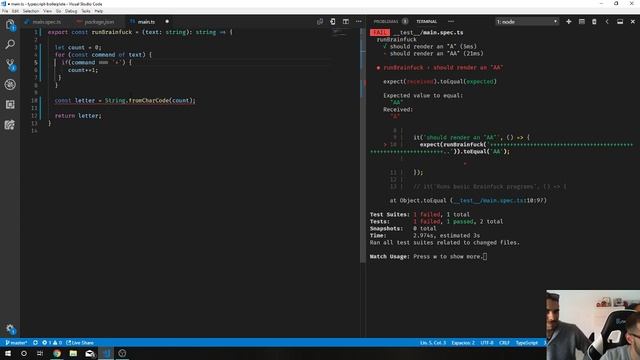Open the Go menu
This screenshot has height=360, width=640.
[x=58, y=11]
